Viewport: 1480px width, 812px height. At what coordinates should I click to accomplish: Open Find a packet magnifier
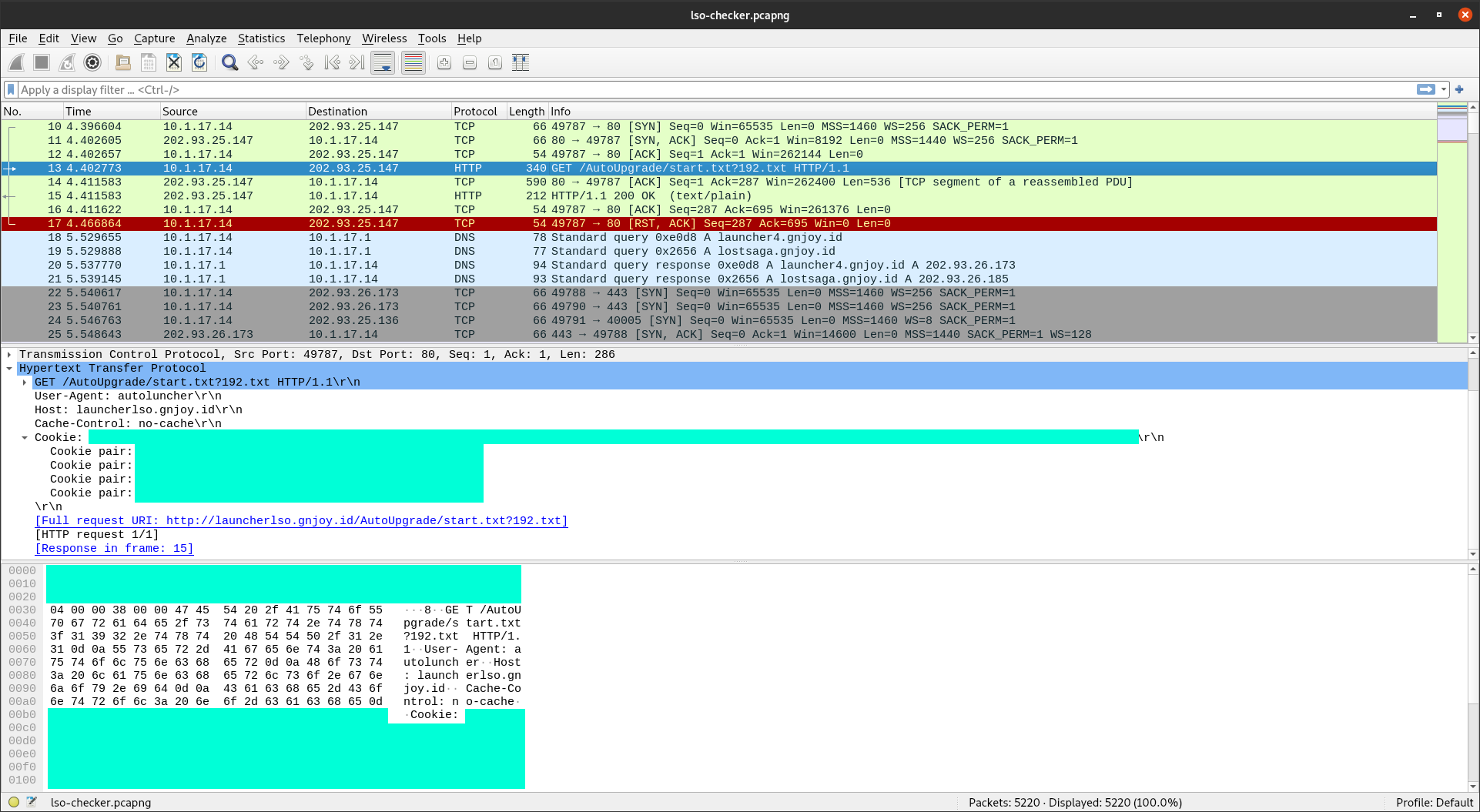(229, 63)
